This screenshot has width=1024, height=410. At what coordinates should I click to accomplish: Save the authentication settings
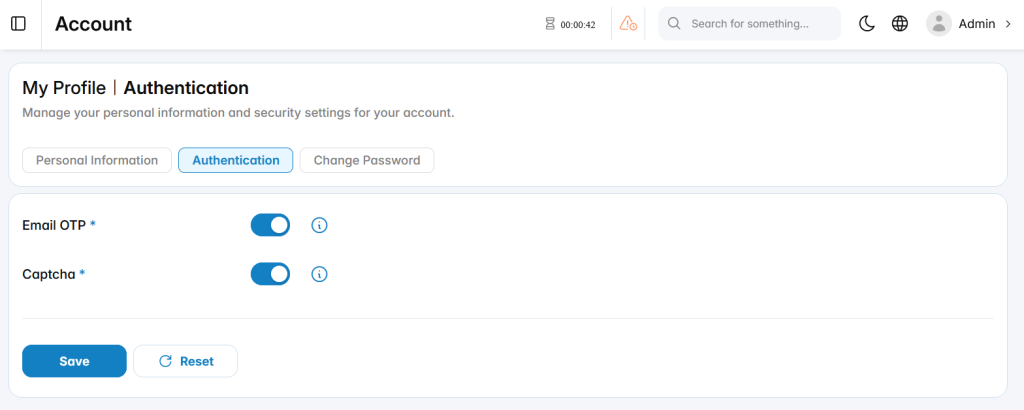74,361
